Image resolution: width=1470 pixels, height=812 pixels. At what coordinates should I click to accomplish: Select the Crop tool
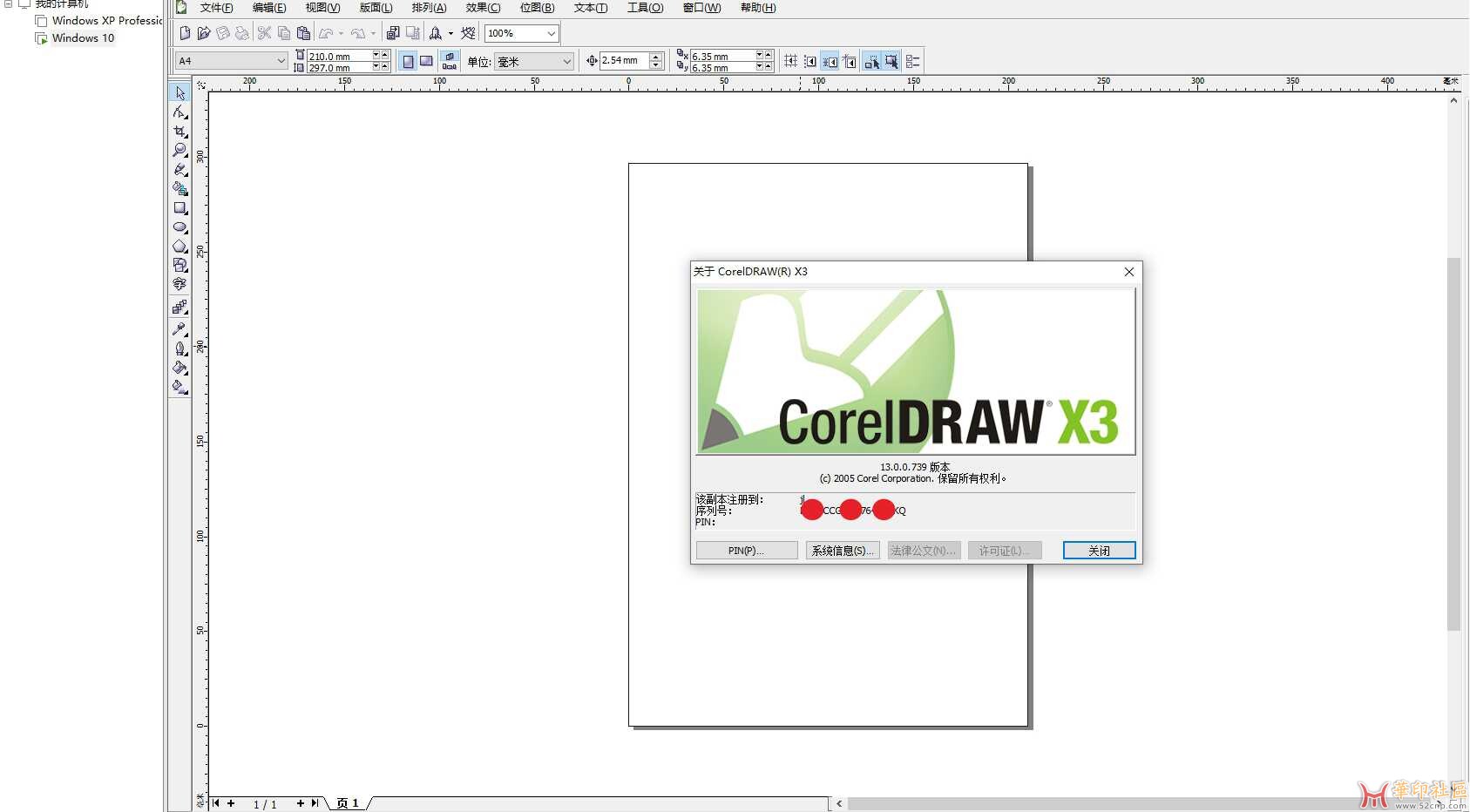(x=180, y=131)
